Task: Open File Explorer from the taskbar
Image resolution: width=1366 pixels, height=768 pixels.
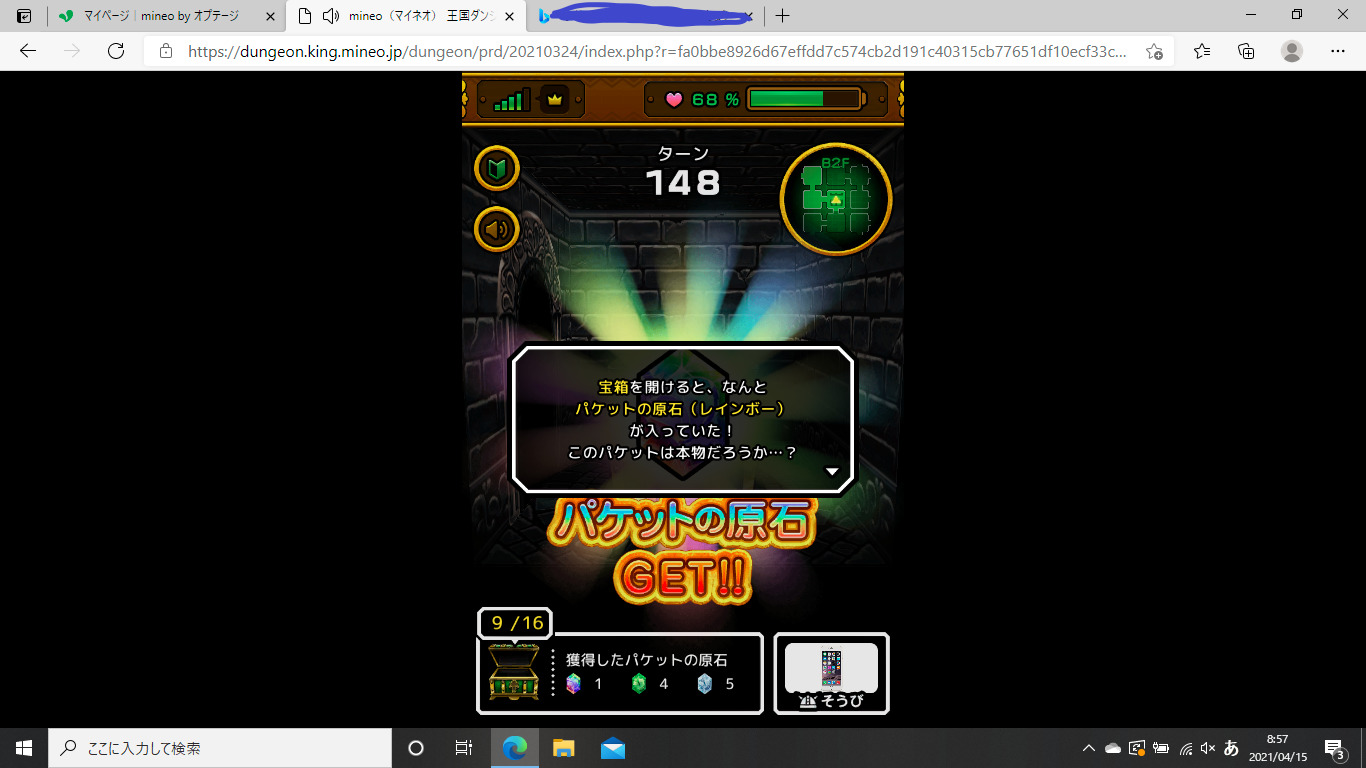Action: [x=564, y=748]
